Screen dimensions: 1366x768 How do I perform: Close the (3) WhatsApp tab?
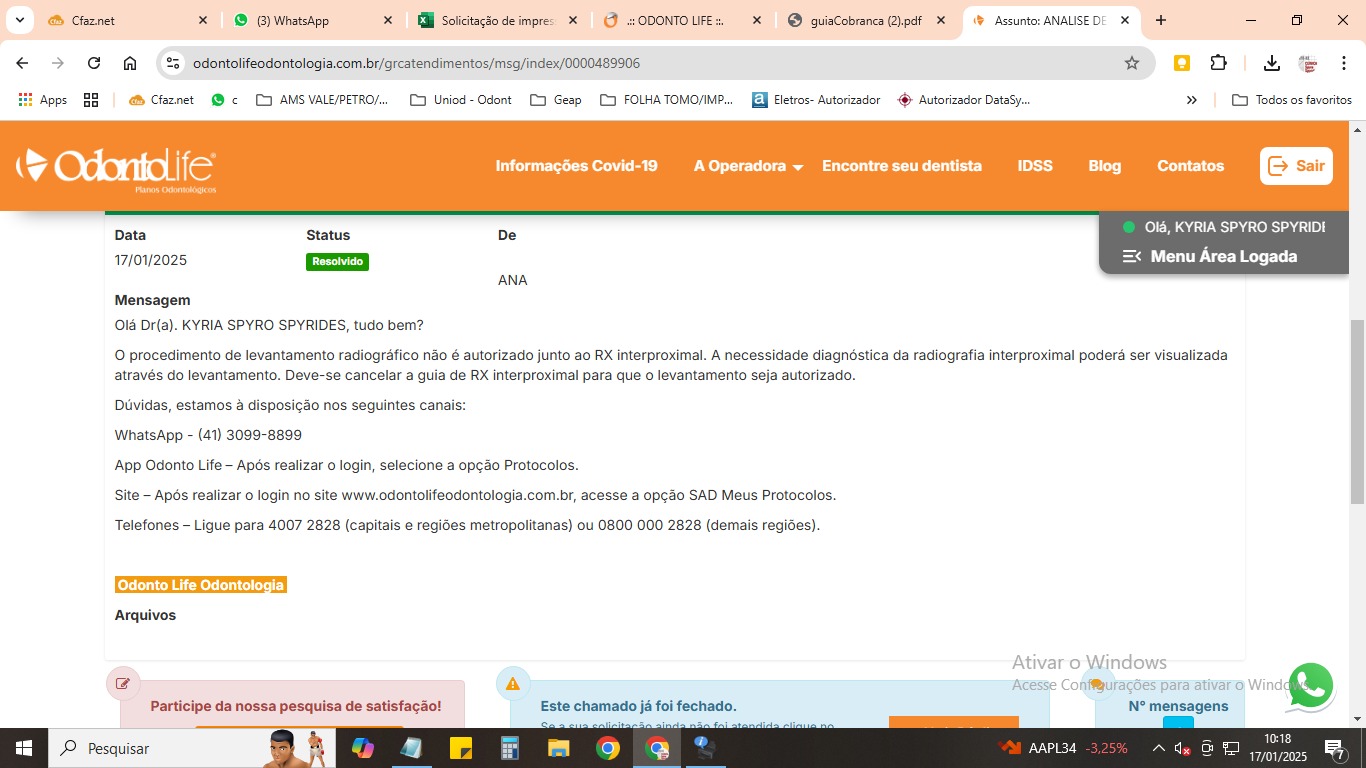point(388,20)
